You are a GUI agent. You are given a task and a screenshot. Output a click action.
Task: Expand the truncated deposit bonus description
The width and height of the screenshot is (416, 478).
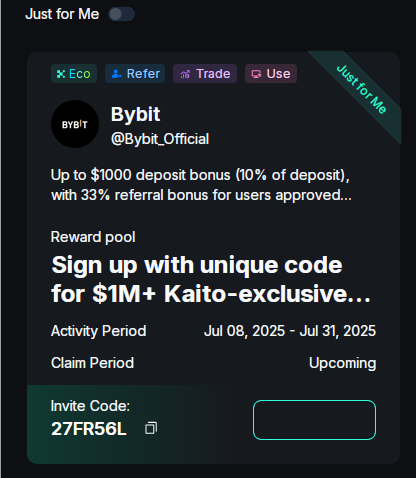pos(201,185)
